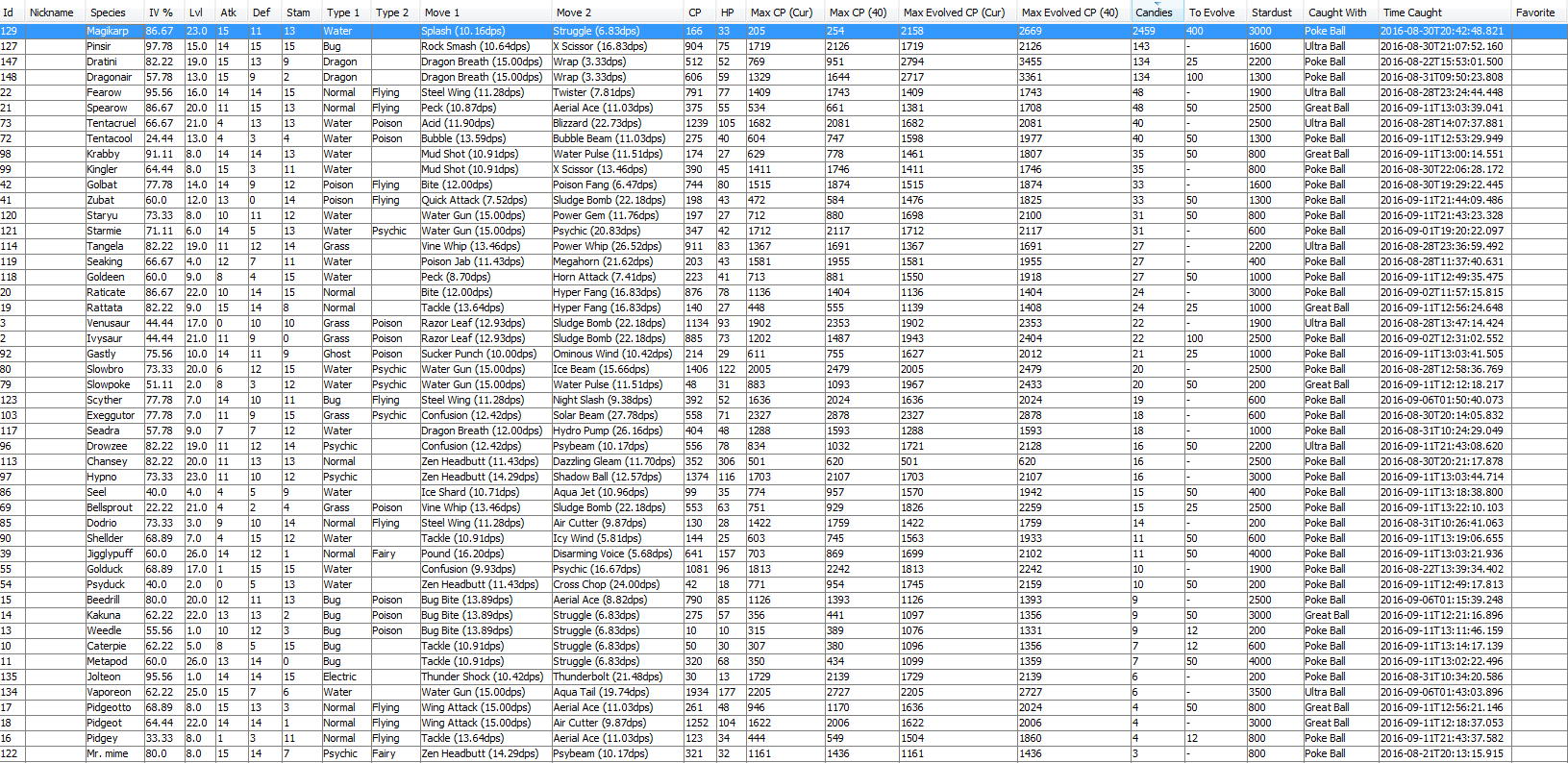Click the Lvl column header
The height and width of the screenshot is (763, 1568).
coord(199,12)
